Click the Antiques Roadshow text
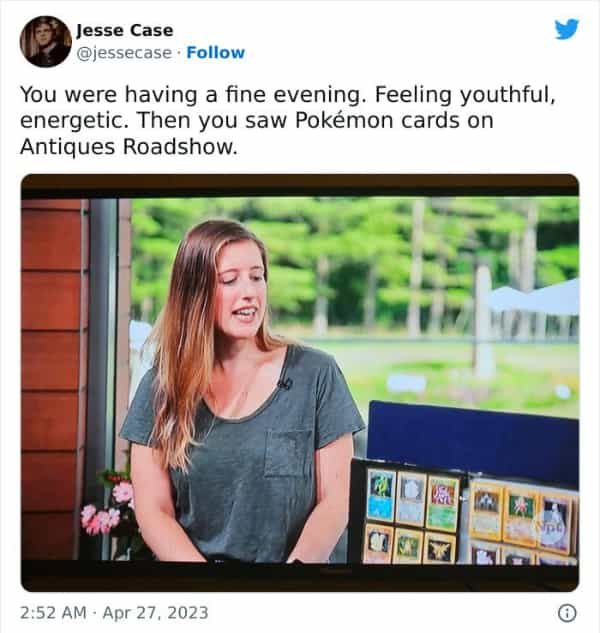600x633 pixels. (129, 147)
